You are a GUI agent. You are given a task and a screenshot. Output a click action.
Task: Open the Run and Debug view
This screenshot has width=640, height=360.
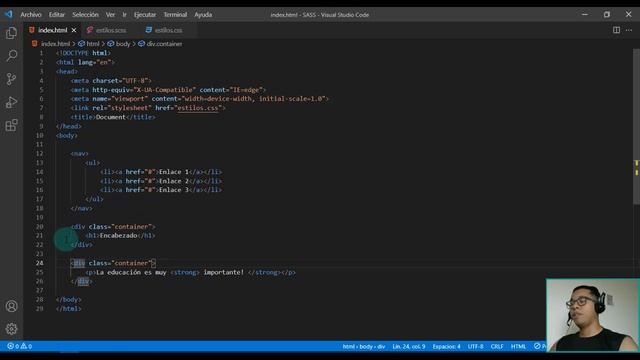[11, 102]
